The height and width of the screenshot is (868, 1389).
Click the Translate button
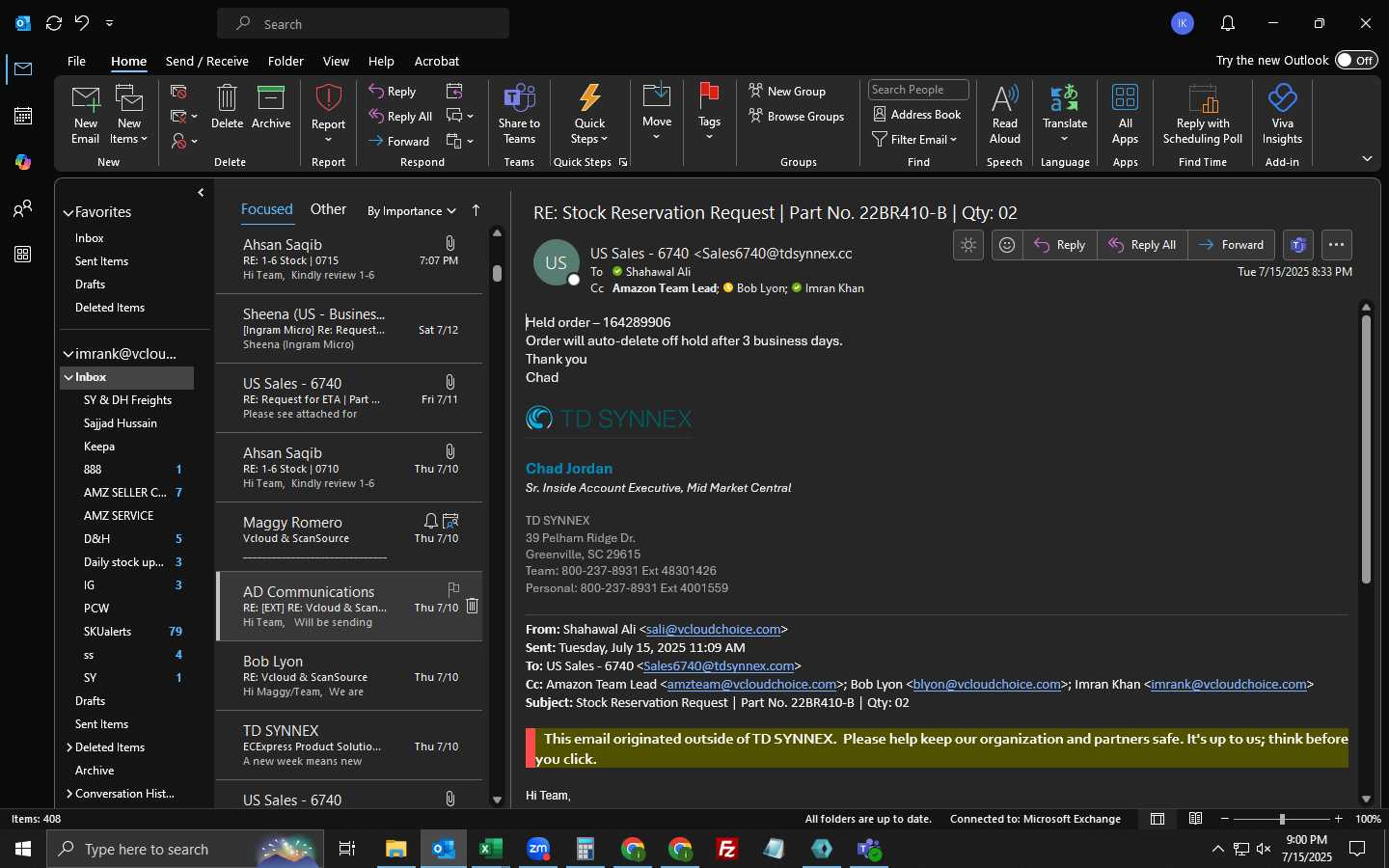click(1065, 115)
